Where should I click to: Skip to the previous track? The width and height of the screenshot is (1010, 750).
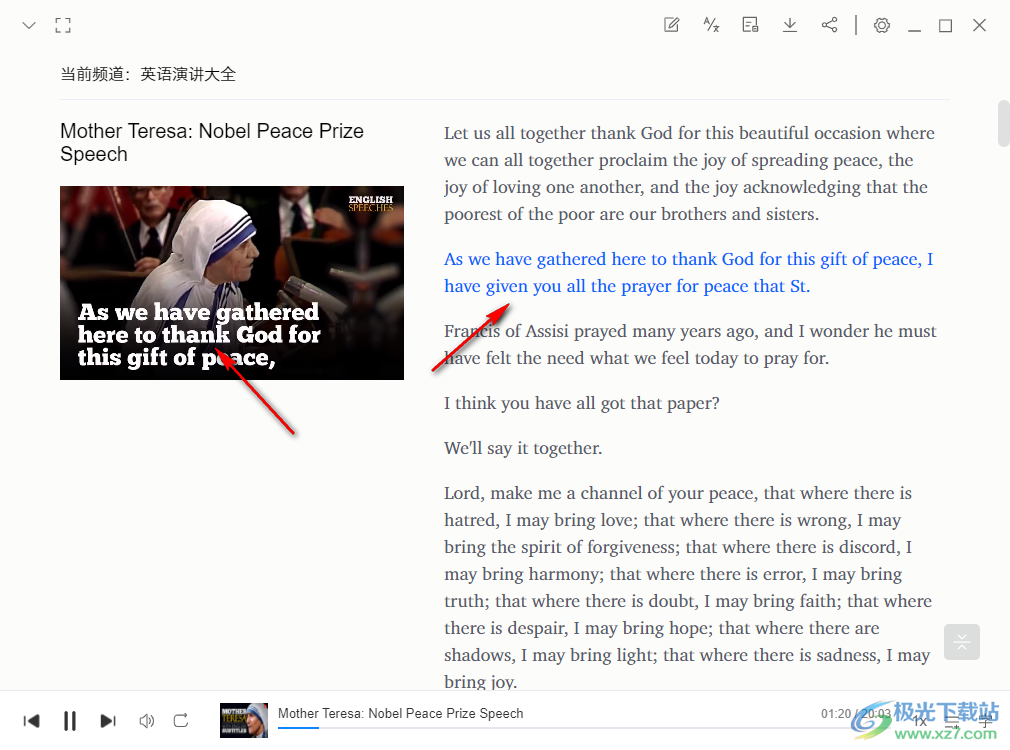click(32, 720)
